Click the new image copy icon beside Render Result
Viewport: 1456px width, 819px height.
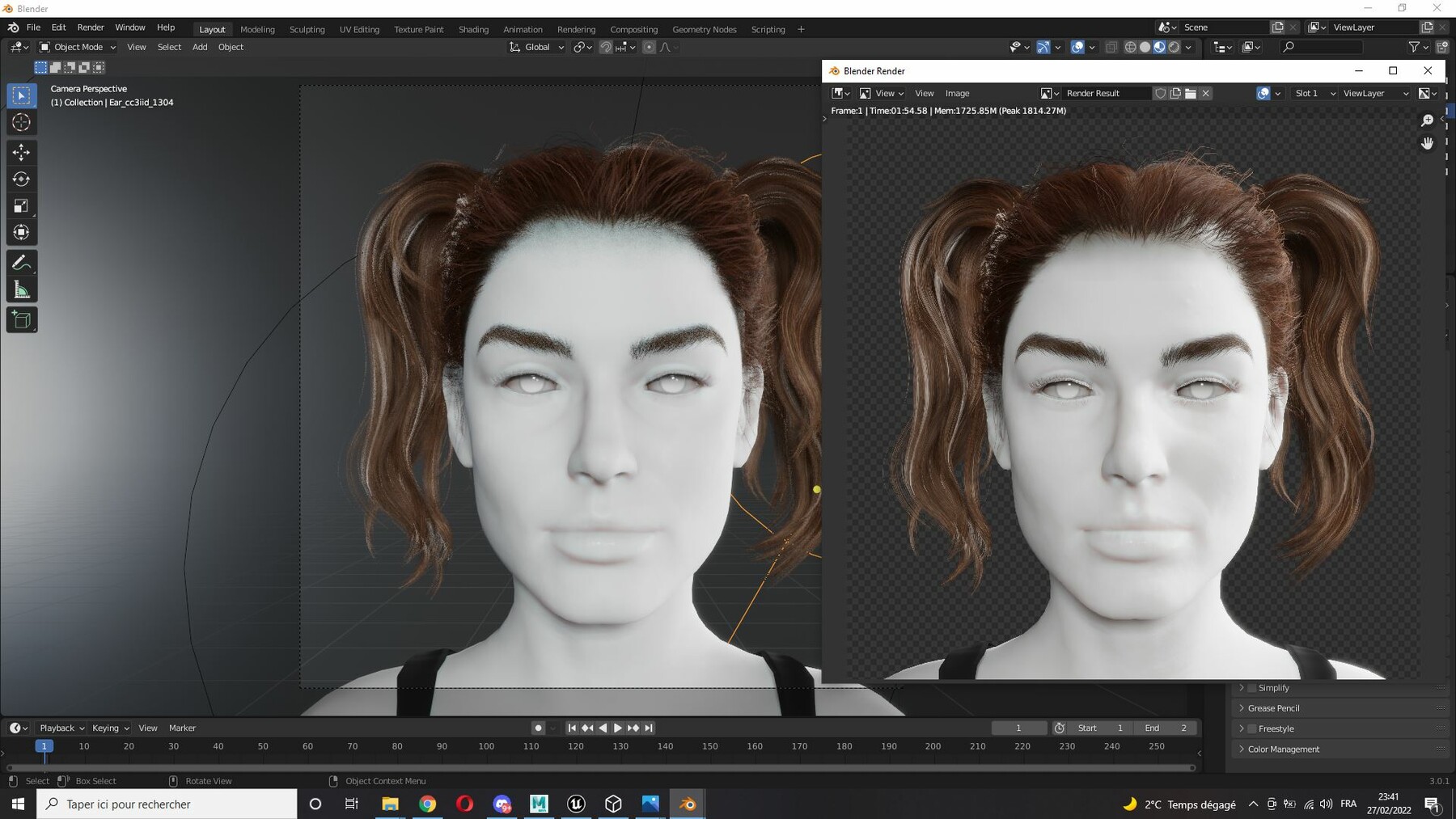pyautogui.click(x=1175, y=93)
